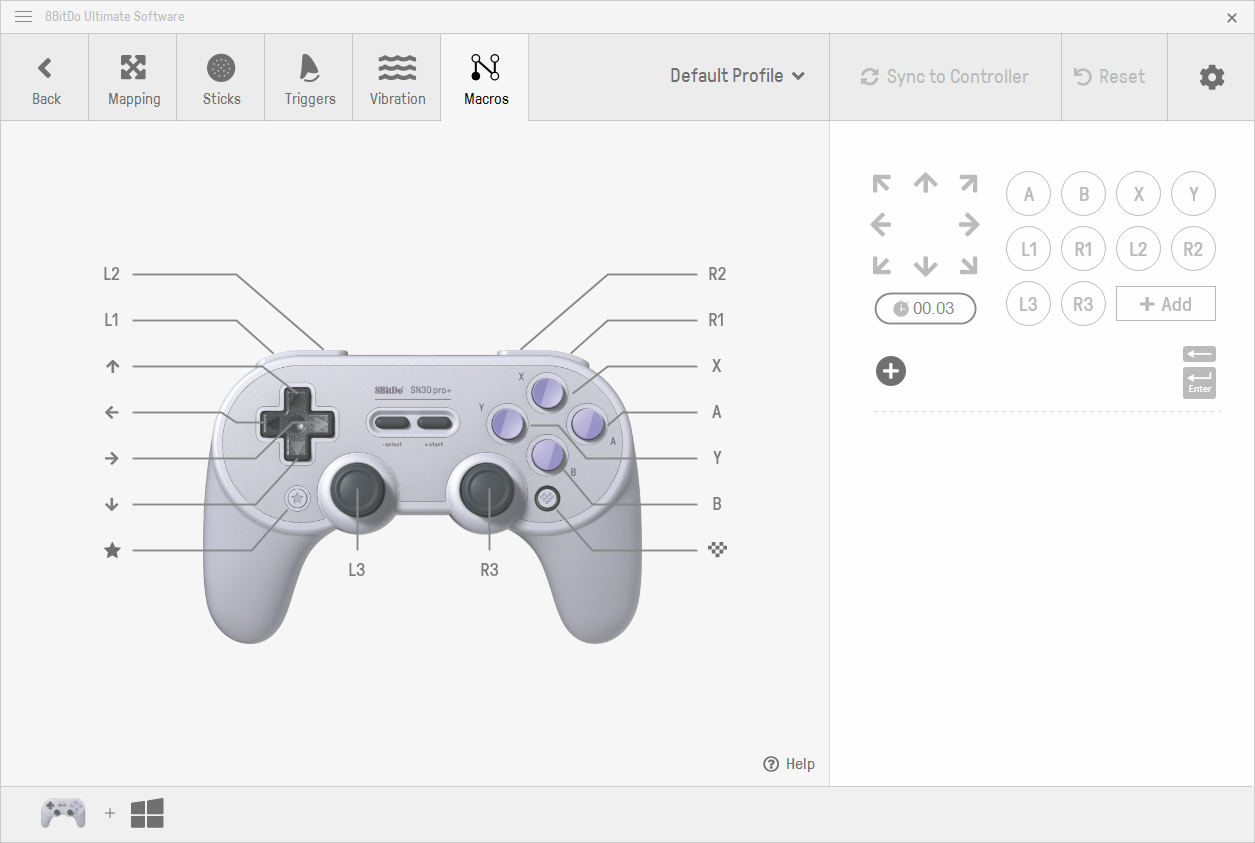Viewport: 1255px width, 843px height.
Task: Add the down-right diagonal arrow to macro
Action: coord(968,265)
